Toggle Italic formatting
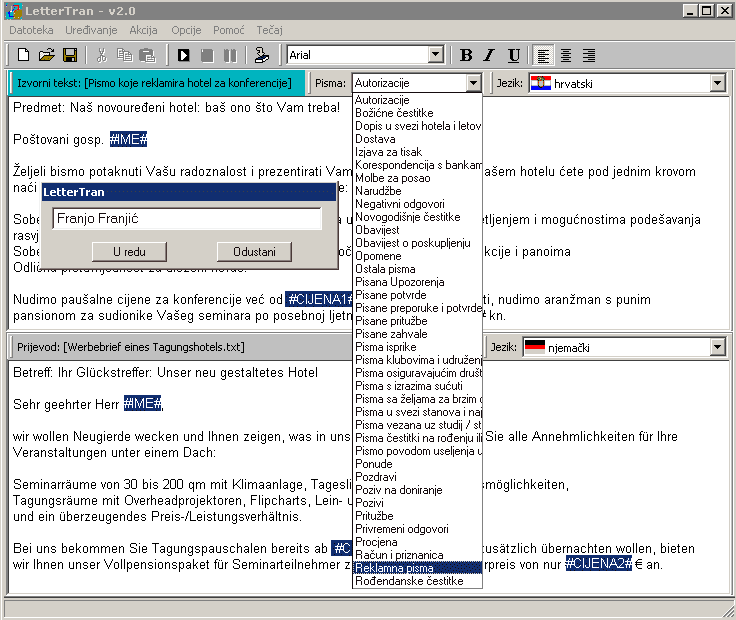This screenshot has width=736, height=620. pyautogui.click(x=490, y=55)
